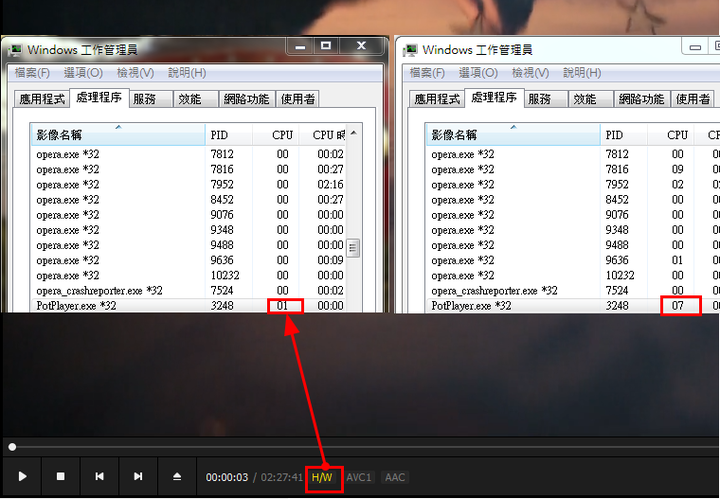This screenshot has height=499, width=720.
Task: Open 網路功能 tab in left Task Manager
Action: (x=247, y=99)
